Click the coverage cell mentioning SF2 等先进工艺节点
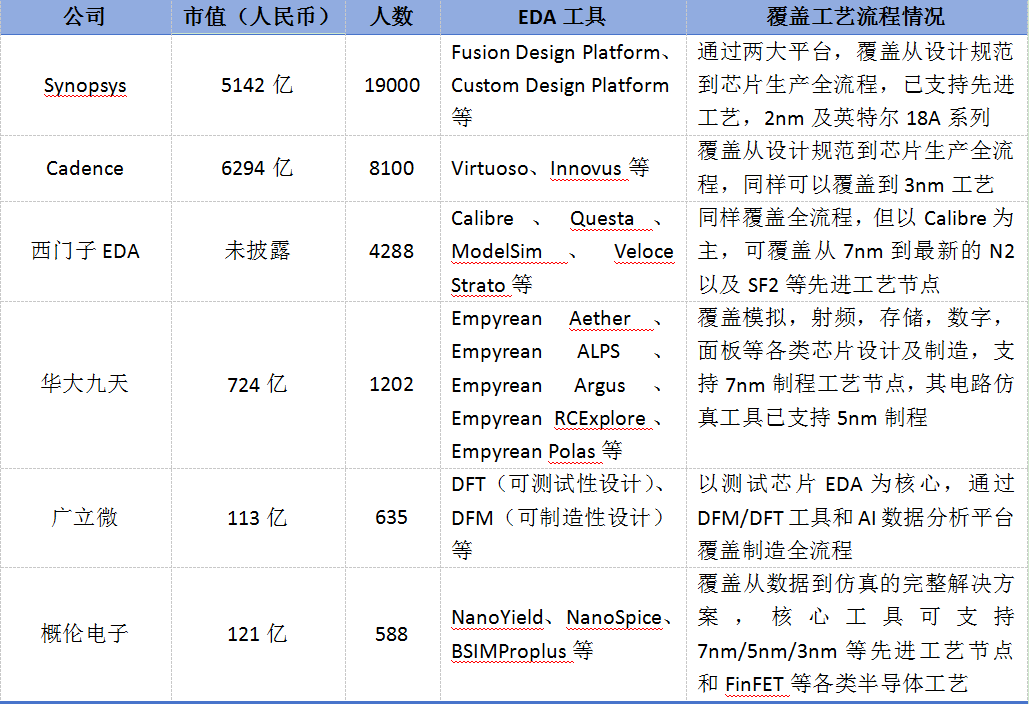The height and width of the screenshot is (704, 1029). pyautogui.click(x=857, y=251)
